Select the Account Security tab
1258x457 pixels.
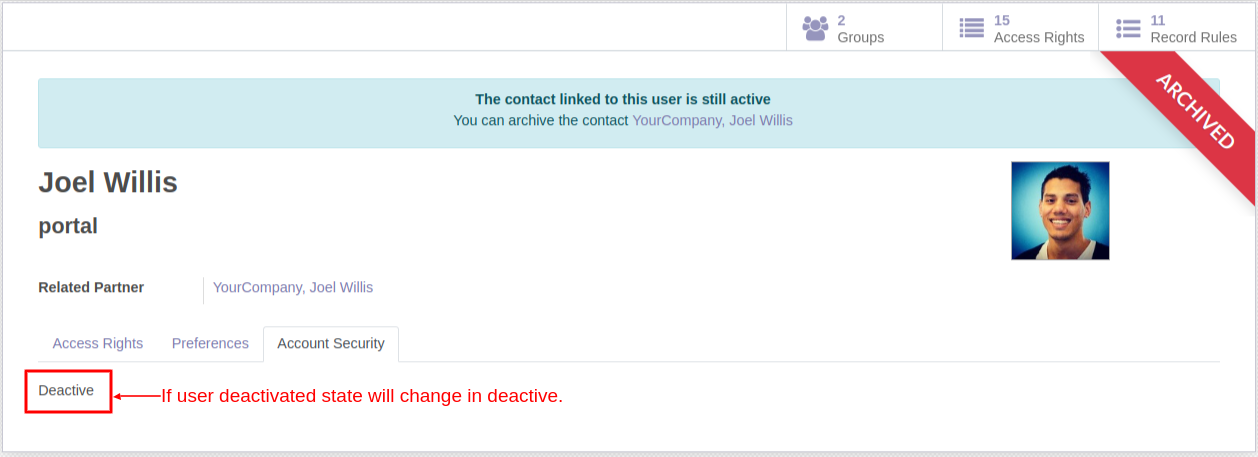click(331, 343)
